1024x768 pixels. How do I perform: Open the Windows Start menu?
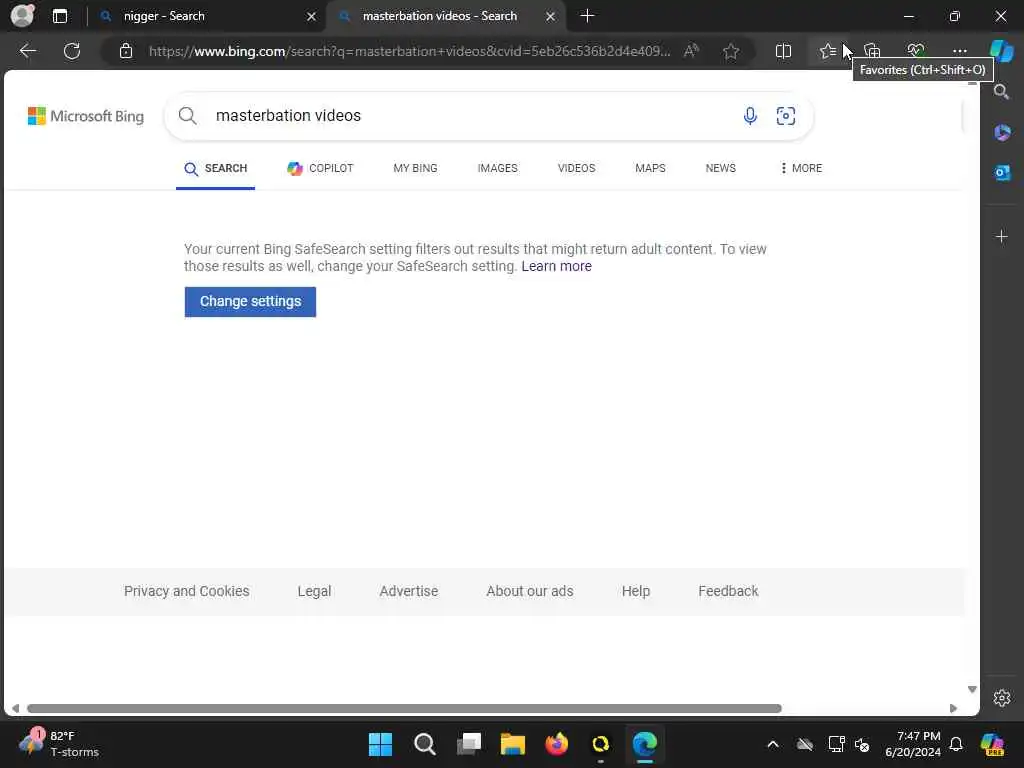380,744
